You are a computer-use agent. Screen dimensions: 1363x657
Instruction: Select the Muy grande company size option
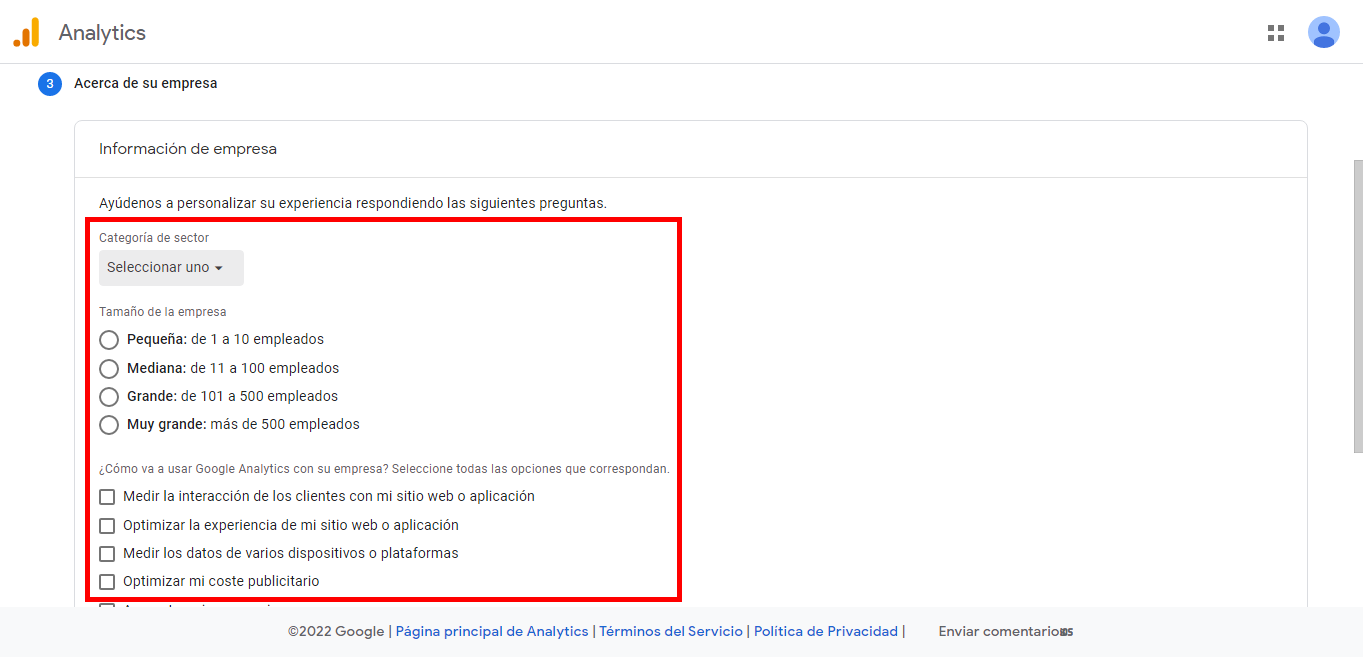tap(109, 425)
